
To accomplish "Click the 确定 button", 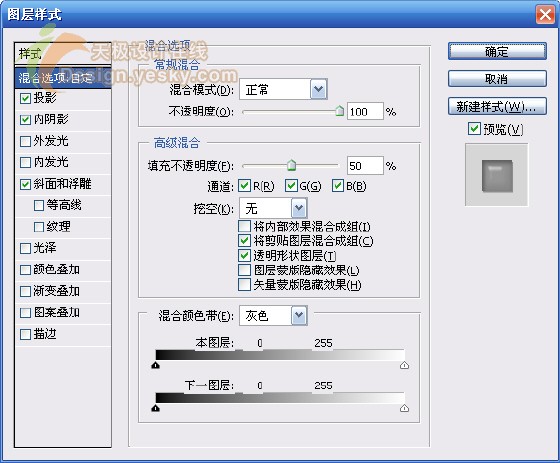I will [x=497, y=51].
